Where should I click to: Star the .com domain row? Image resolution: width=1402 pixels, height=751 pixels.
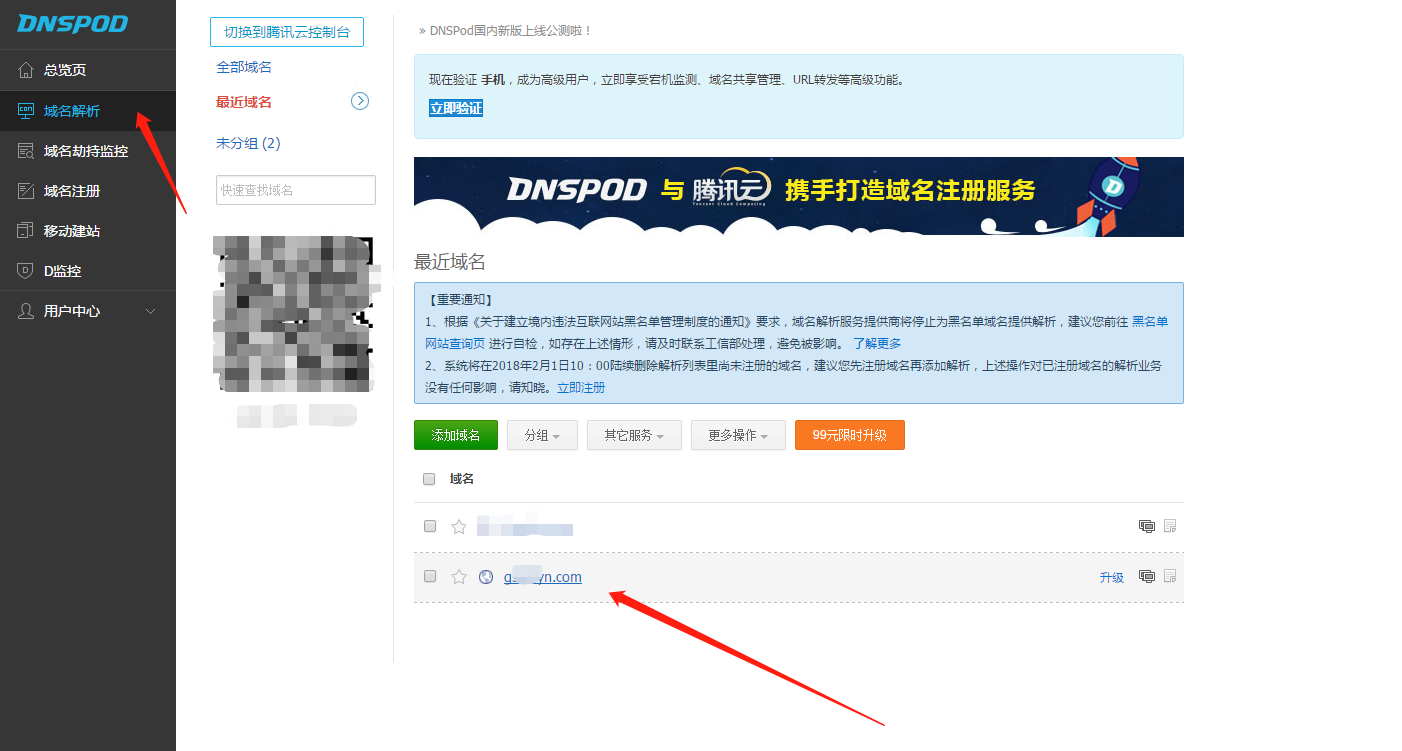click(459, 576)
